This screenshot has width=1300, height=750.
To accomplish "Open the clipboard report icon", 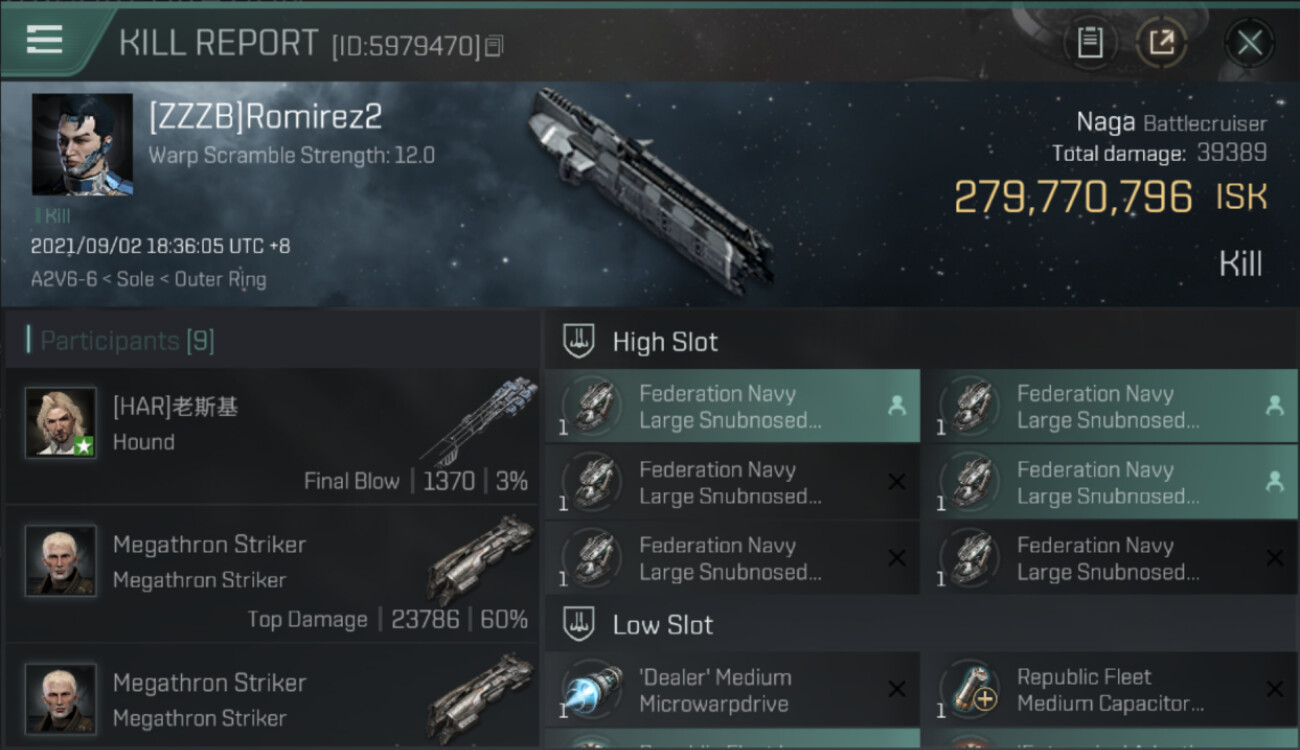I will [1090, 43].
